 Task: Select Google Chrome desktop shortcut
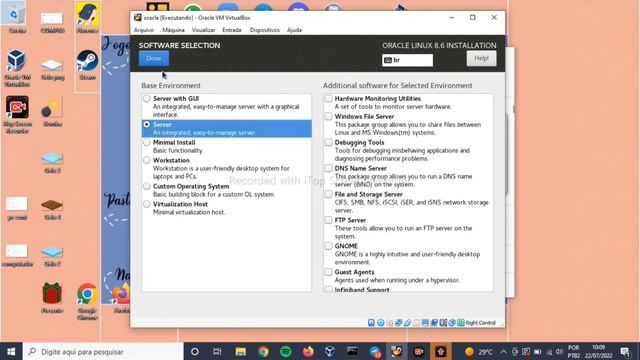pyautogui.click(x=87, y=301)
